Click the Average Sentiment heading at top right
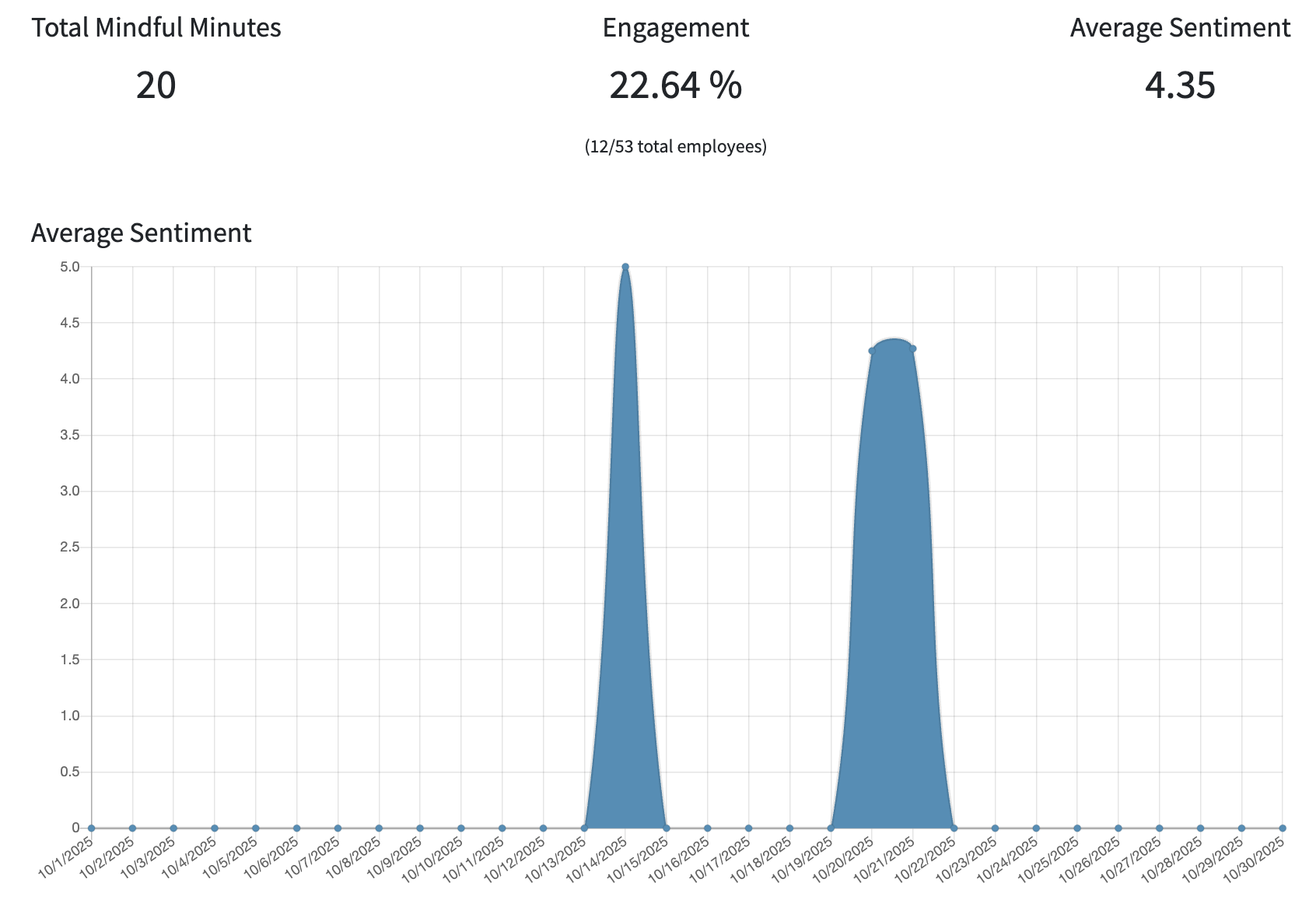Image resolution: width=1316 pixels, height=907 pixels. (1180, 28)
